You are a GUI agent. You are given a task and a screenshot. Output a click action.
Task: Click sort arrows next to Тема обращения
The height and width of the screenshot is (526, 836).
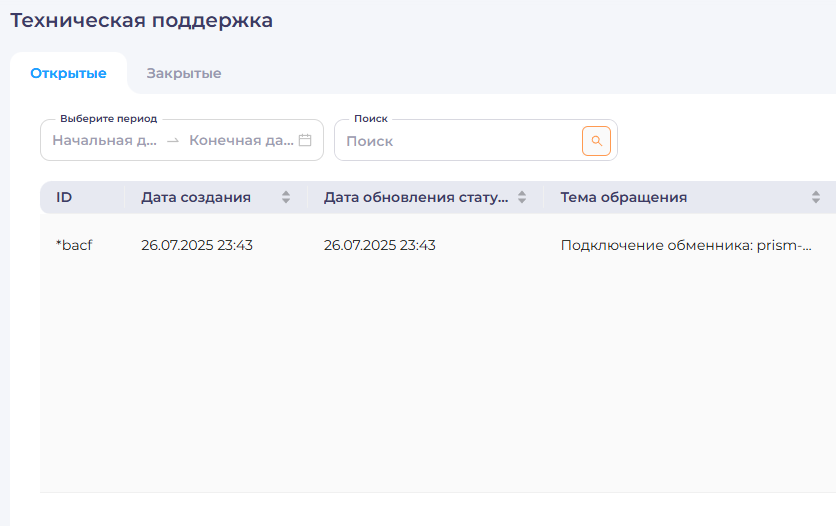(x=815, y=197)
